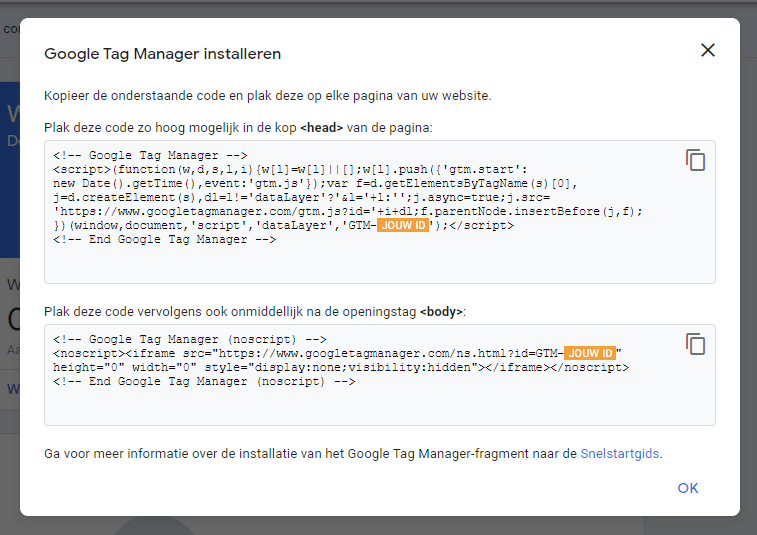The height and width of the screenshot is (535, 757).
Task: Copy the head script code snippet
Action: coord(695,160)
